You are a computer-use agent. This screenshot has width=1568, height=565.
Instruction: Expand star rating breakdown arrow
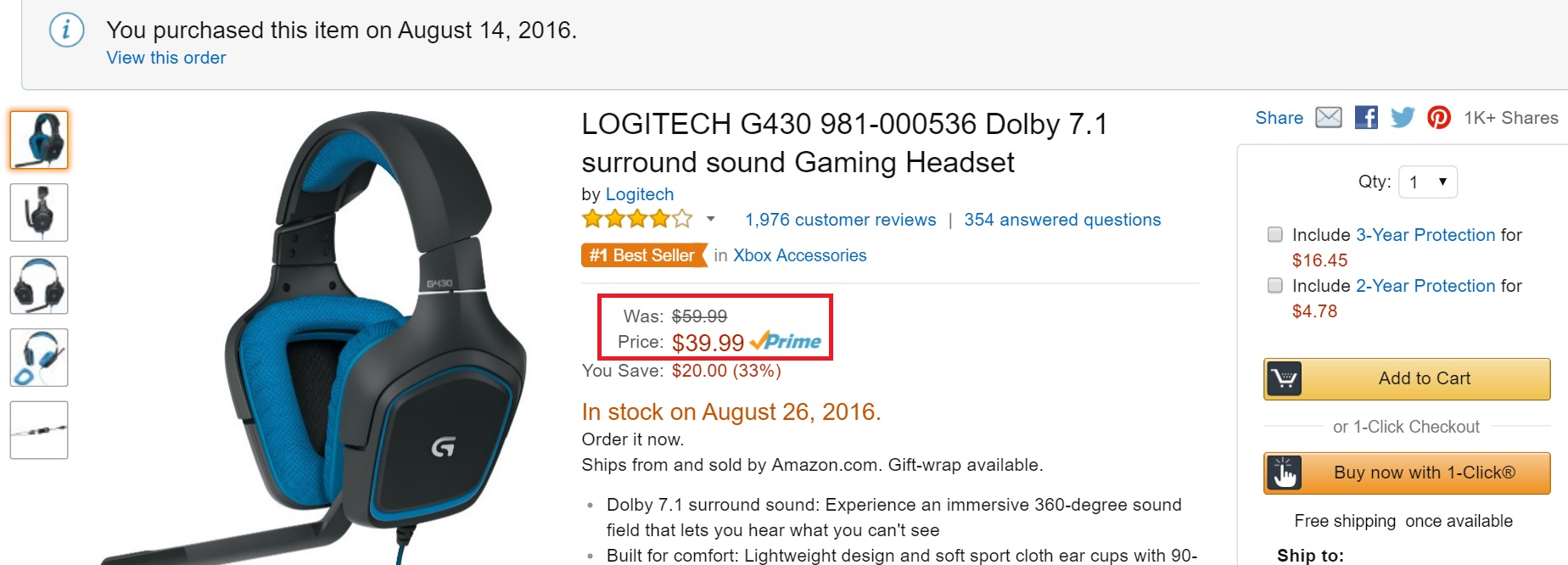[710, 220]
